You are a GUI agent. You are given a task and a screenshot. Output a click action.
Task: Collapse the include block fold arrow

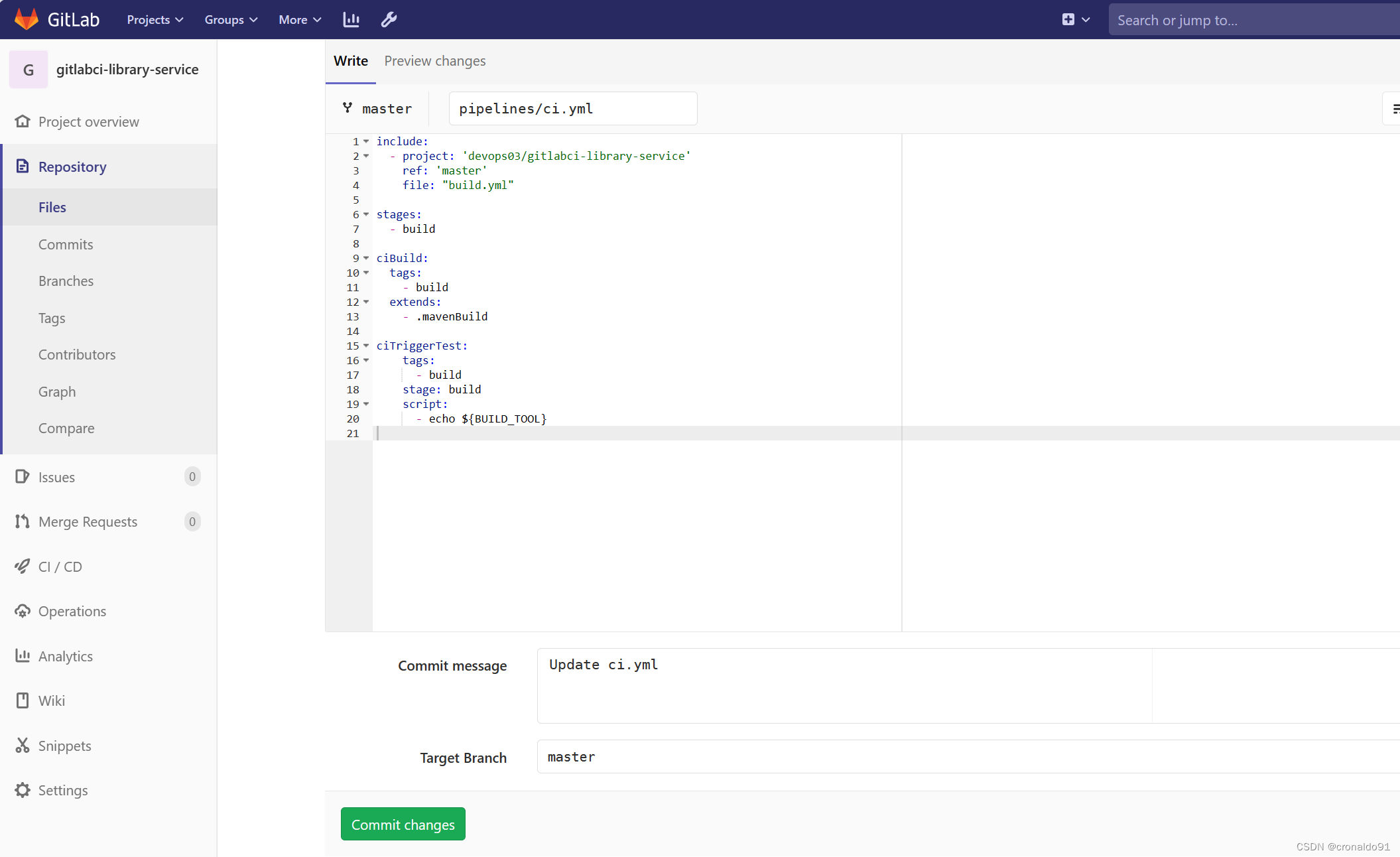[x=366, y=141]
